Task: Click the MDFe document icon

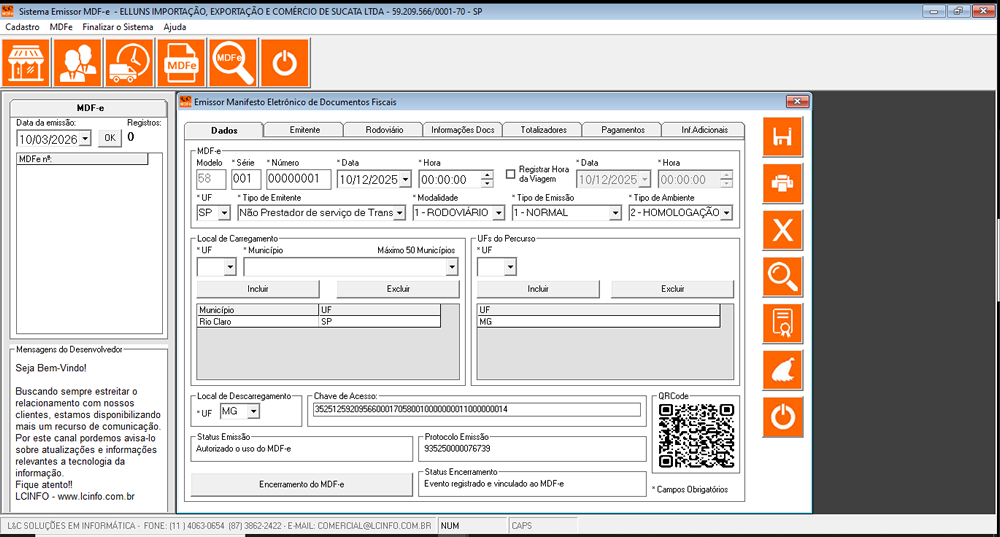Action: coord(181,63)
